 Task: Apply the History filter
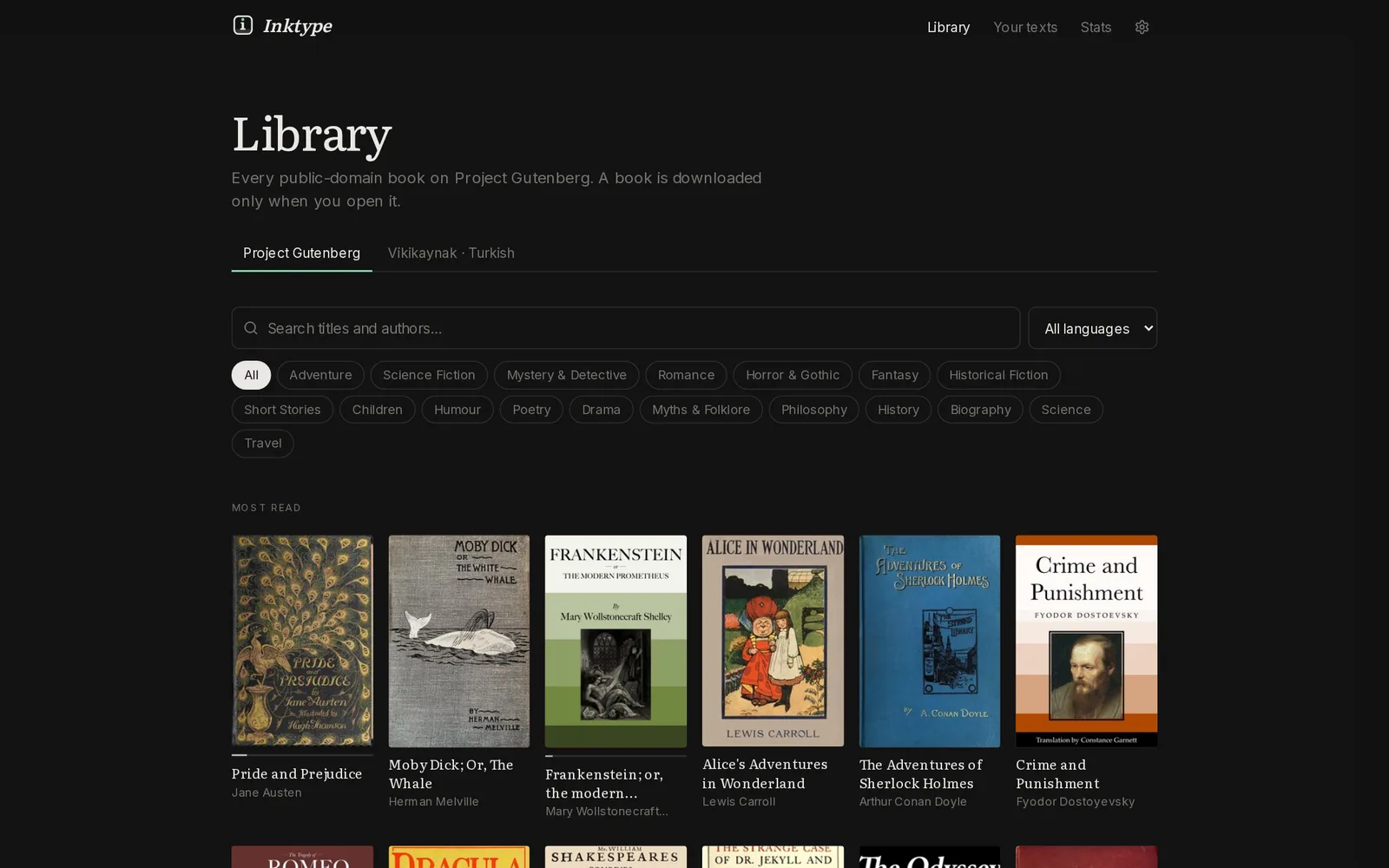click(898, 410)
